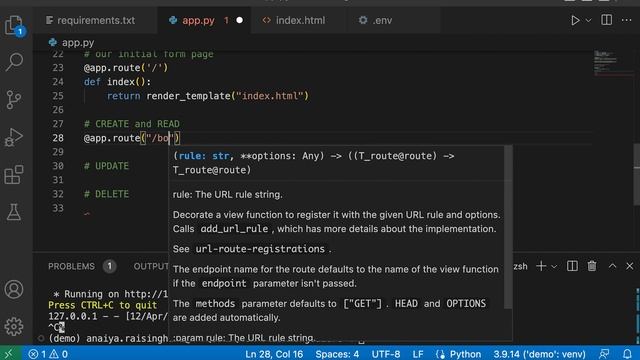Viewport: 640px width, 360px height.
Task: Open the Testing flask view
Action: pyautogui.click(x=14, y=212)
